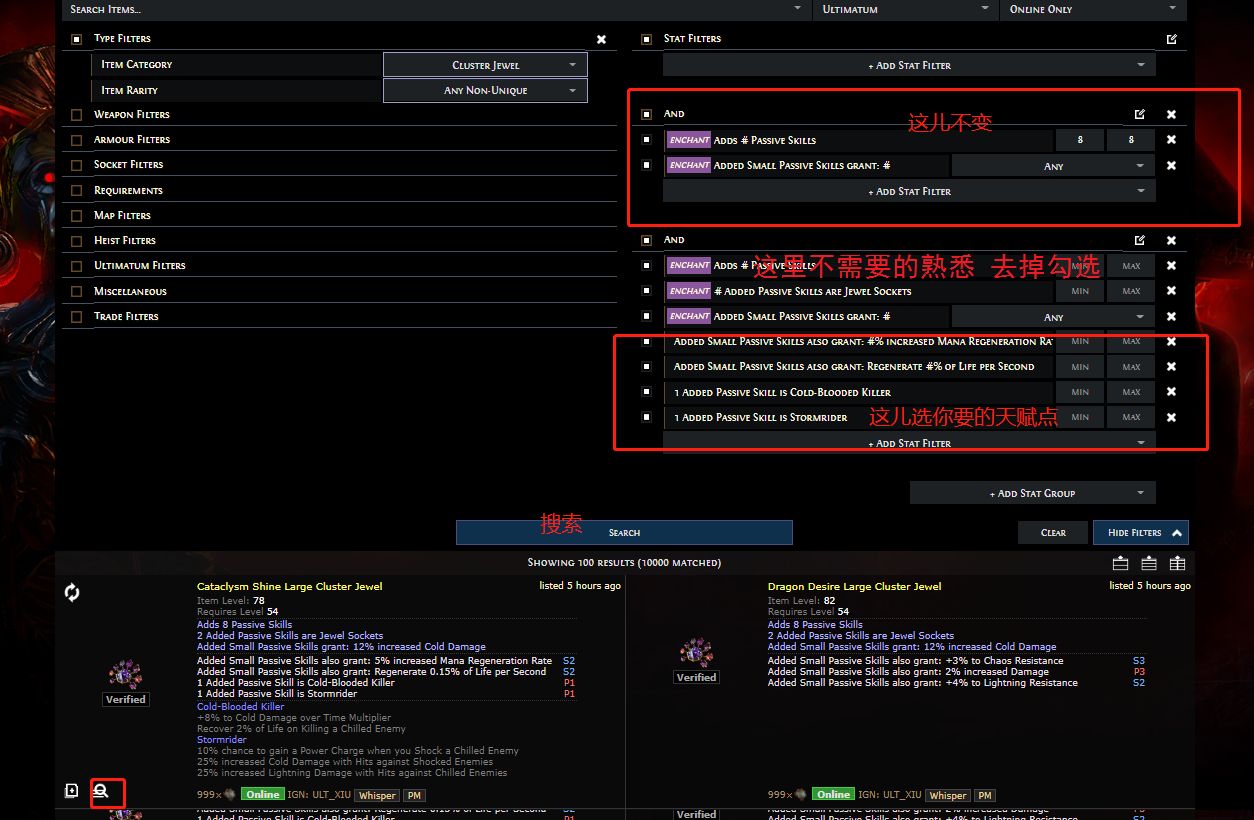Viewport: 1254px width, 820px height.
Task: Toggle the Type Filters checkbox
Action: click(77, 40)
